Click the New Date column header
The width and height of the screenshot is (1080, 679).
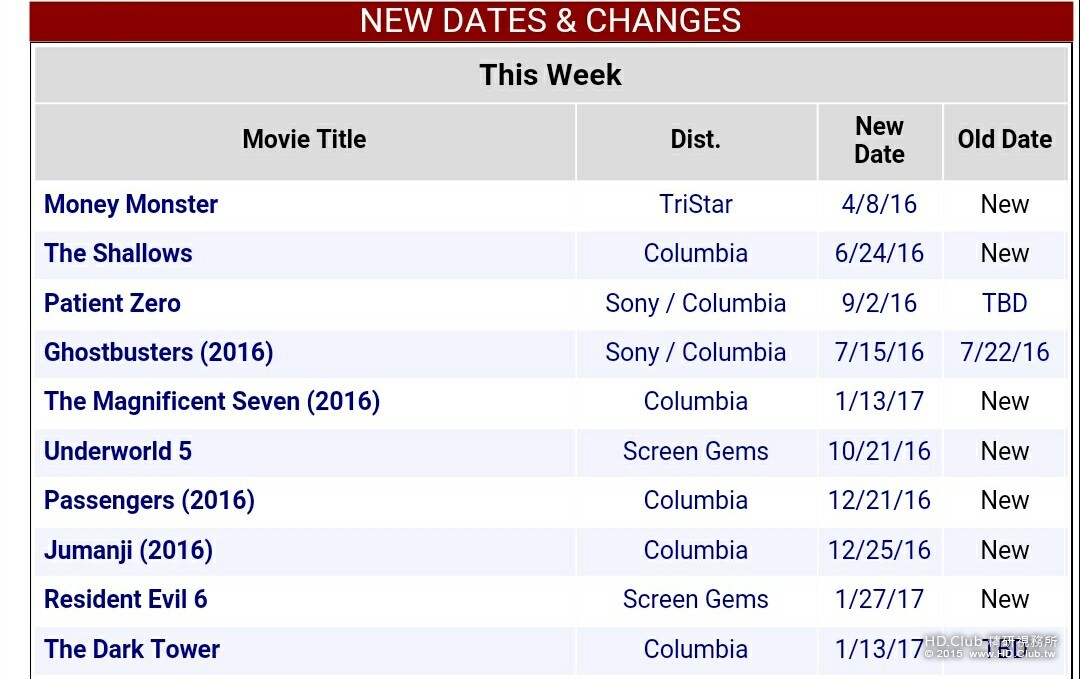879,141
